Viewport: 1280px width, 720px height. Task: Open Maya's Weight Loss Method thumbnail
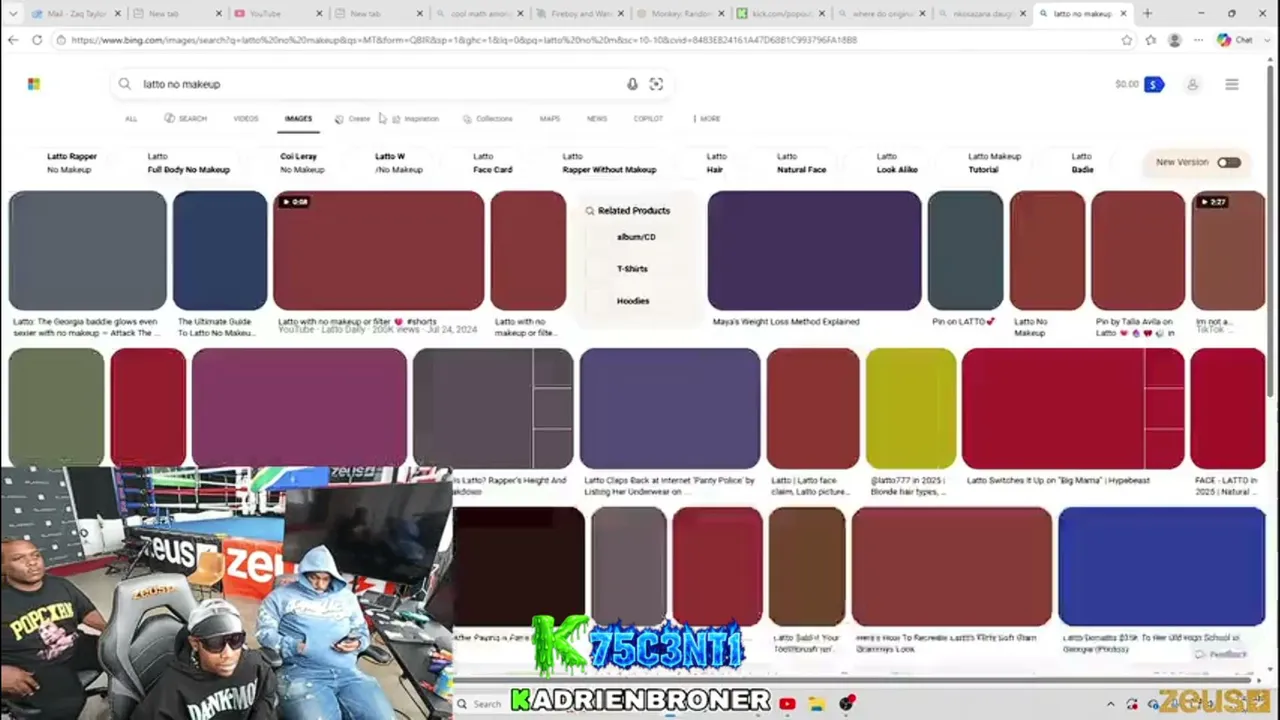click(x=814, y=251)
